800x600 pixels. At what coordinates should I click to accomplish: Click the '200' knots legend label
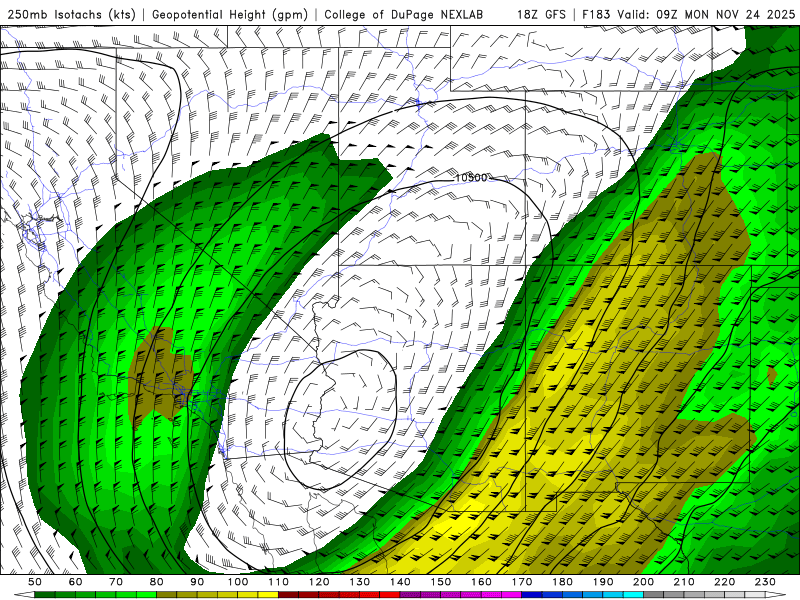[643, 582]
